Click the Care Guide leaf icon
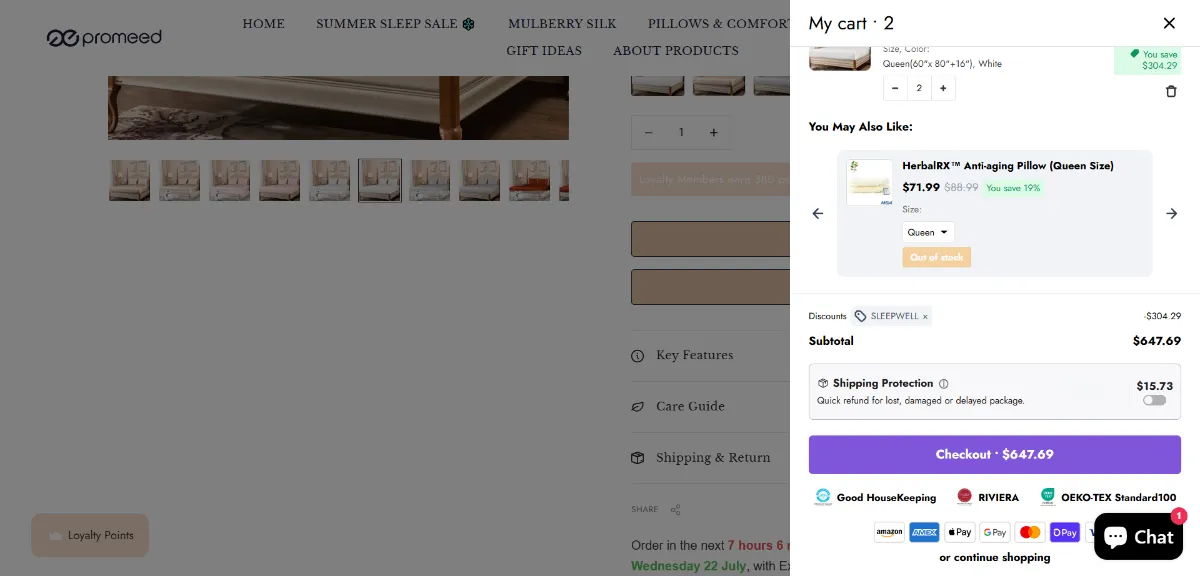This screenshot has width=1200, height=576. tap(638, 407)
